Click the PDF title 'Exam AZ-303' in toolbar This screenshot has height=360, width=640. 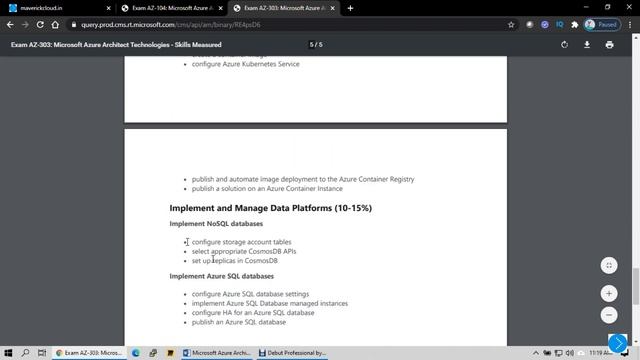click(x=116, y=45)
